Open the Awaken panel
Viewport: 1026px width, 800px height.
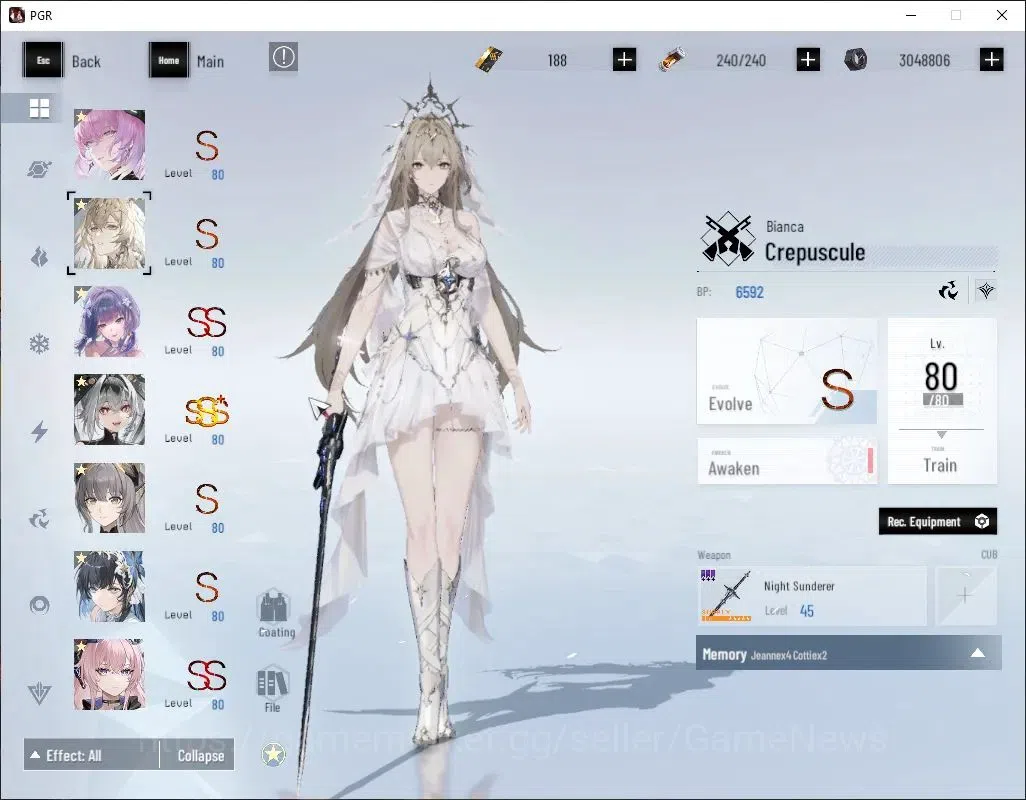[x=787, y=461]
